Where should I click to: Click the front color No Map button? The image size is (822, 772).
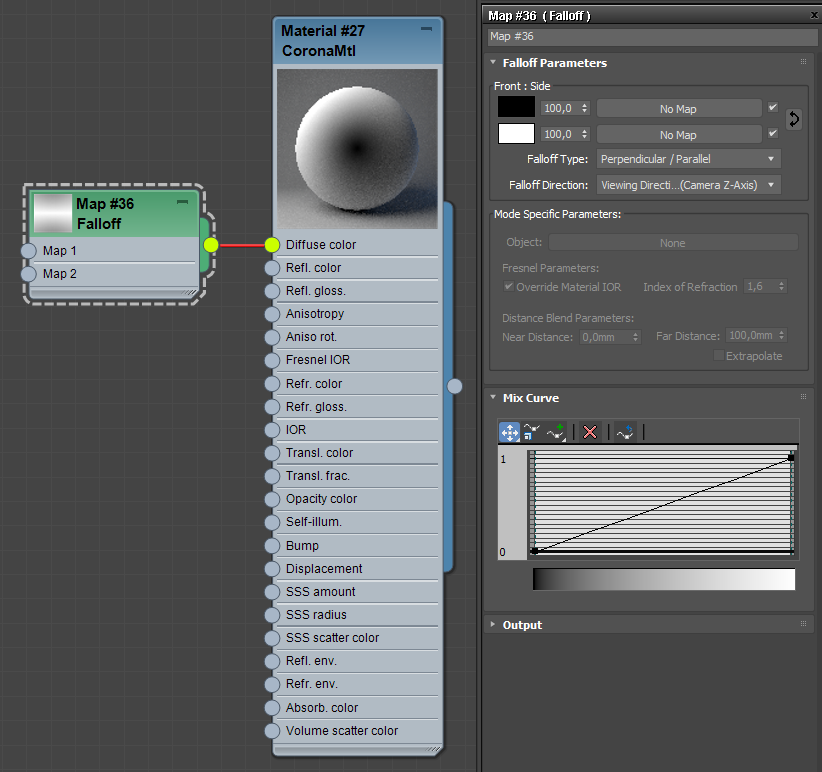[679, 108]
